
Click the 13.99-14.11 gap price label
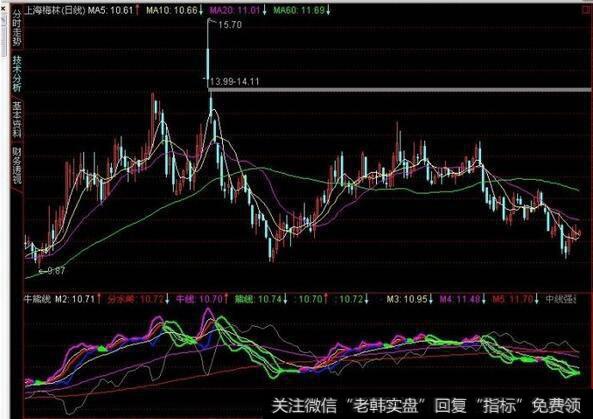234,81
